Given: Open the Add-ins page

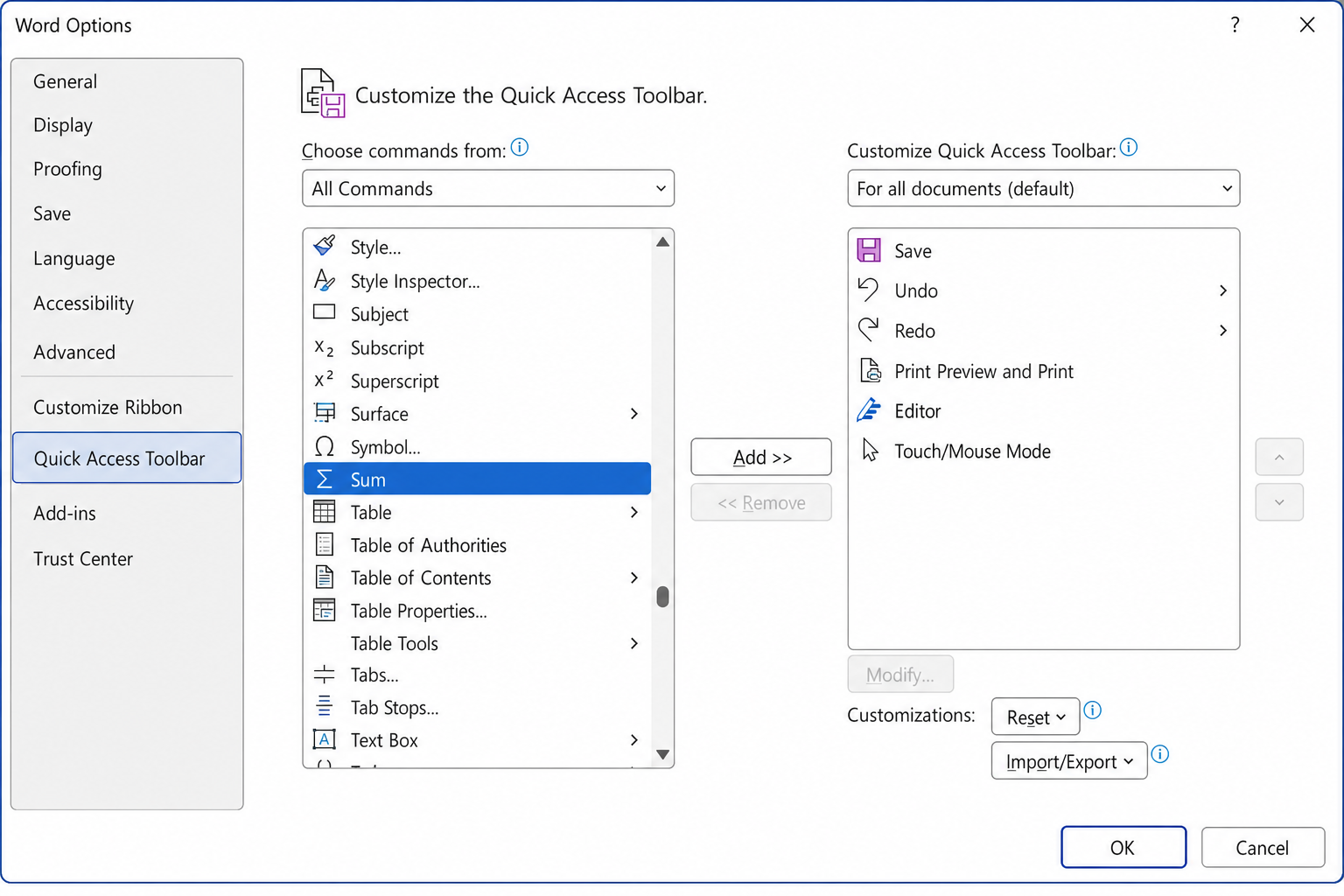Looking at the screenshot, I should [x=127, y=513].
